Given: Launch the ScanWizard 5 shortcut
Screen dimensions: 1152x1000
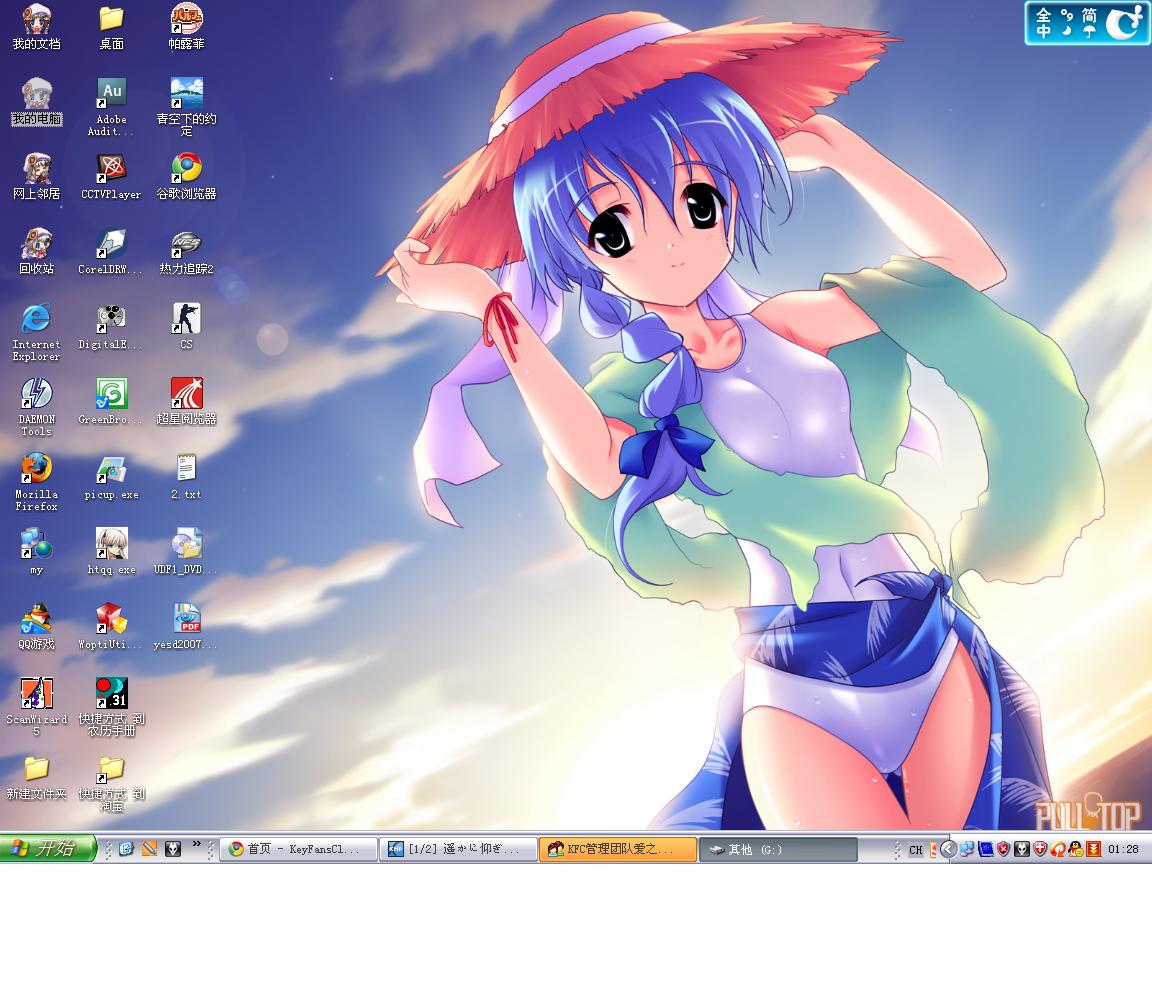Looking at the screenshot, I should click(37, 707).
